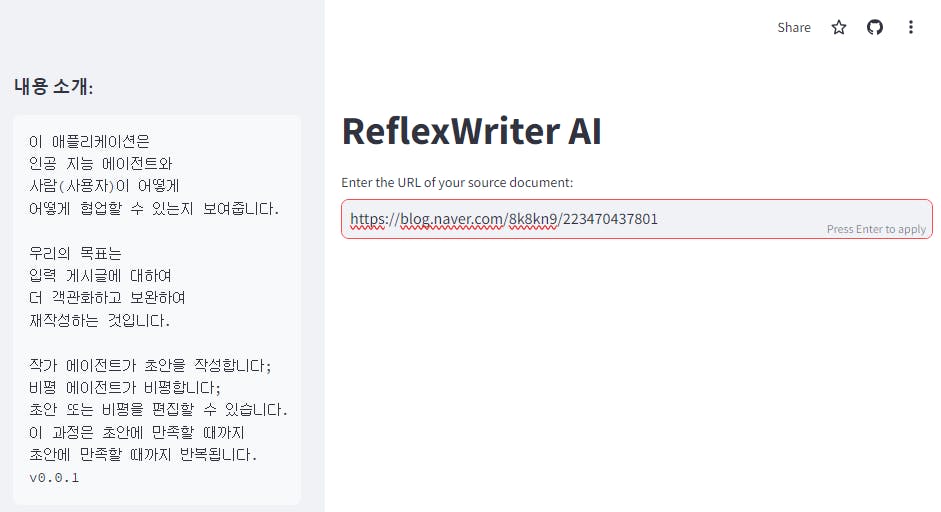Click the "Press Enter to apply" hint
Image resolution: width=941 pixels, height=512 pixels.
point(876,229)
